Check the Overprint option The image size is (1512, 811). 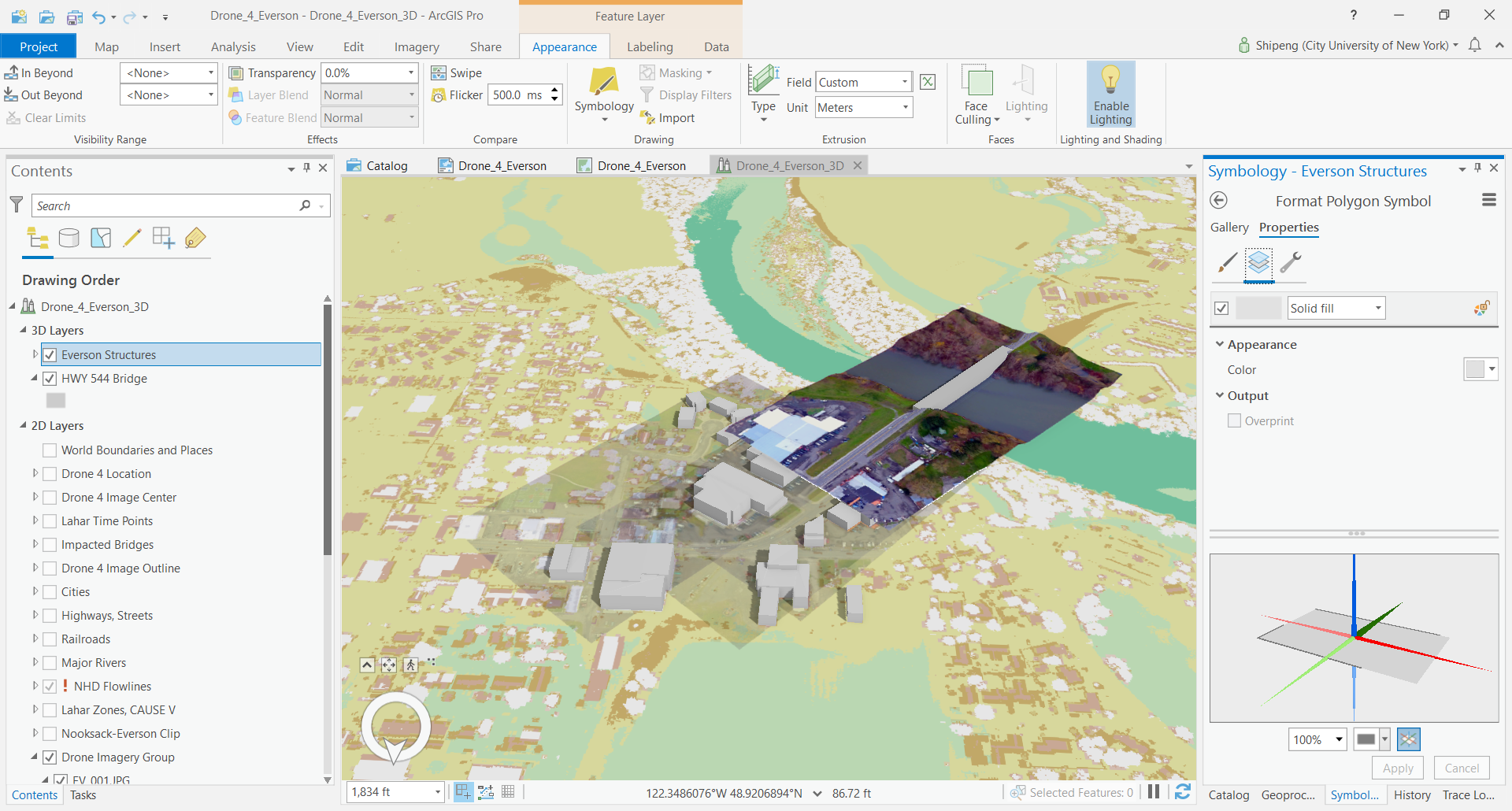pyautogui.click(x=1234, y=420)
